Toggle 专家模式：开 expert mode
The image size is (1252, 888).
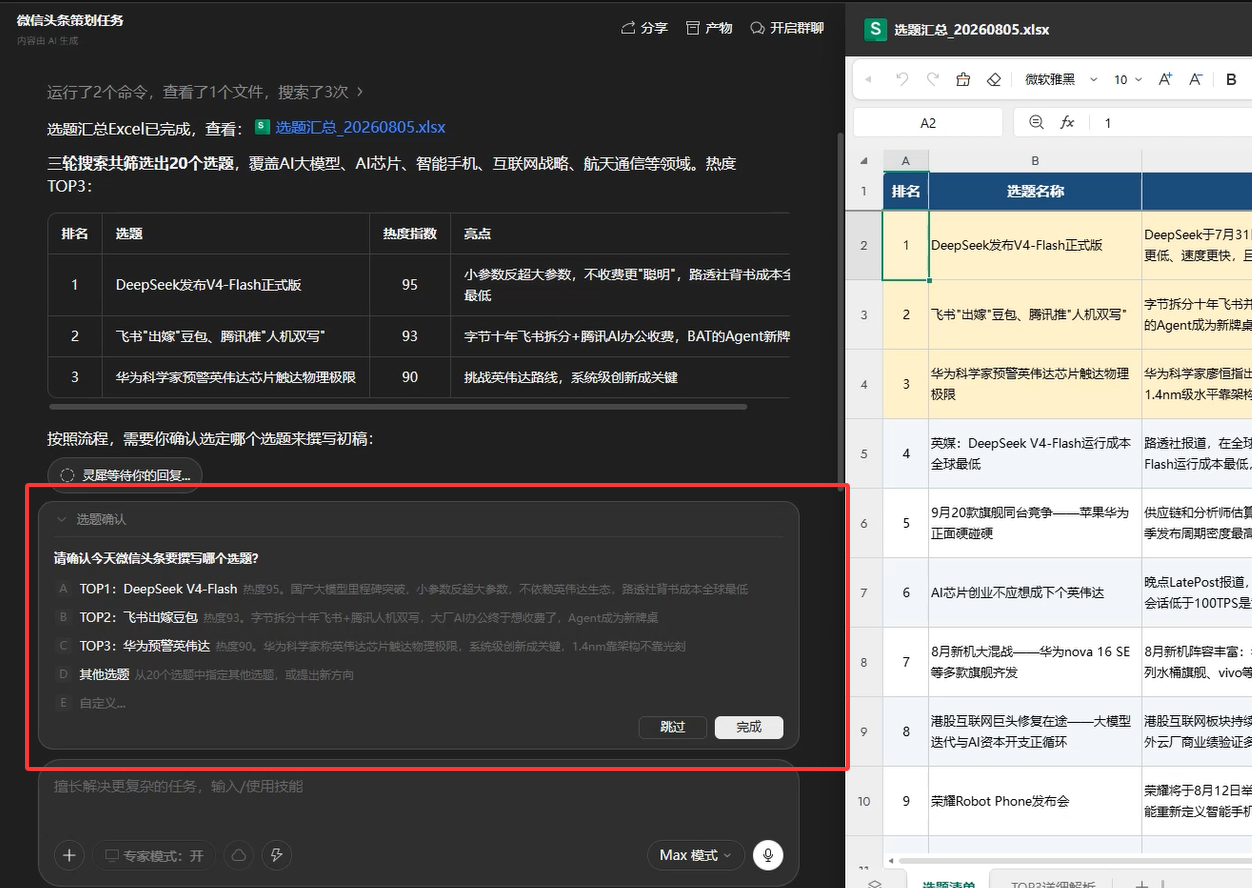(x=154, y=856)
